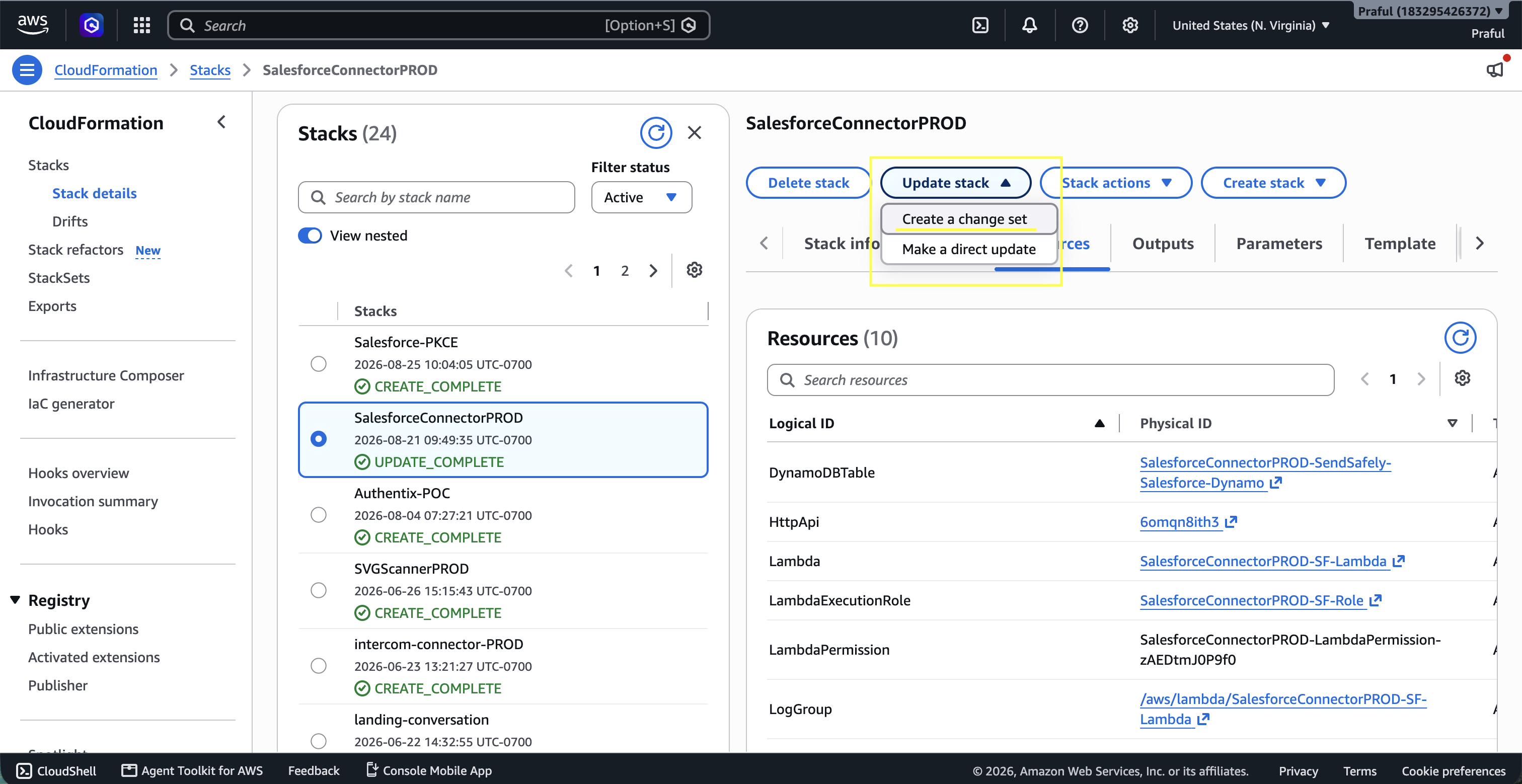The image size is (1522, 784).
Task: Go to next page of stacks
Action: (x=653, y=271)
